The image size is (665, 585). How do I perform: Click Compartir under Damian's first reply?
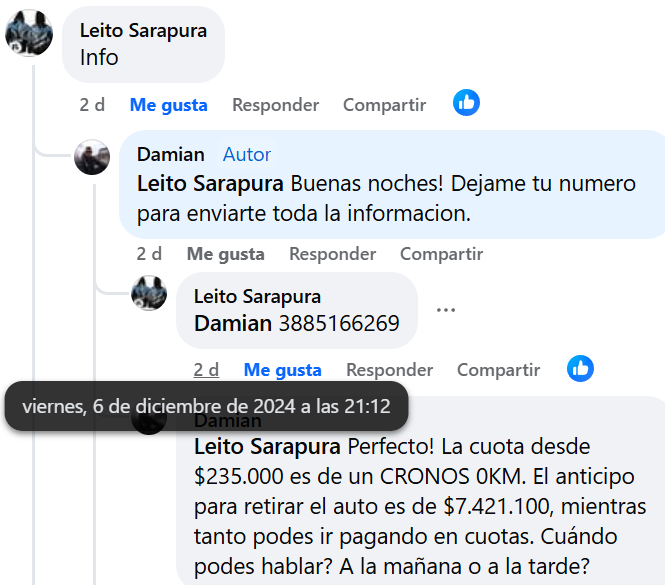pos(441,254)
